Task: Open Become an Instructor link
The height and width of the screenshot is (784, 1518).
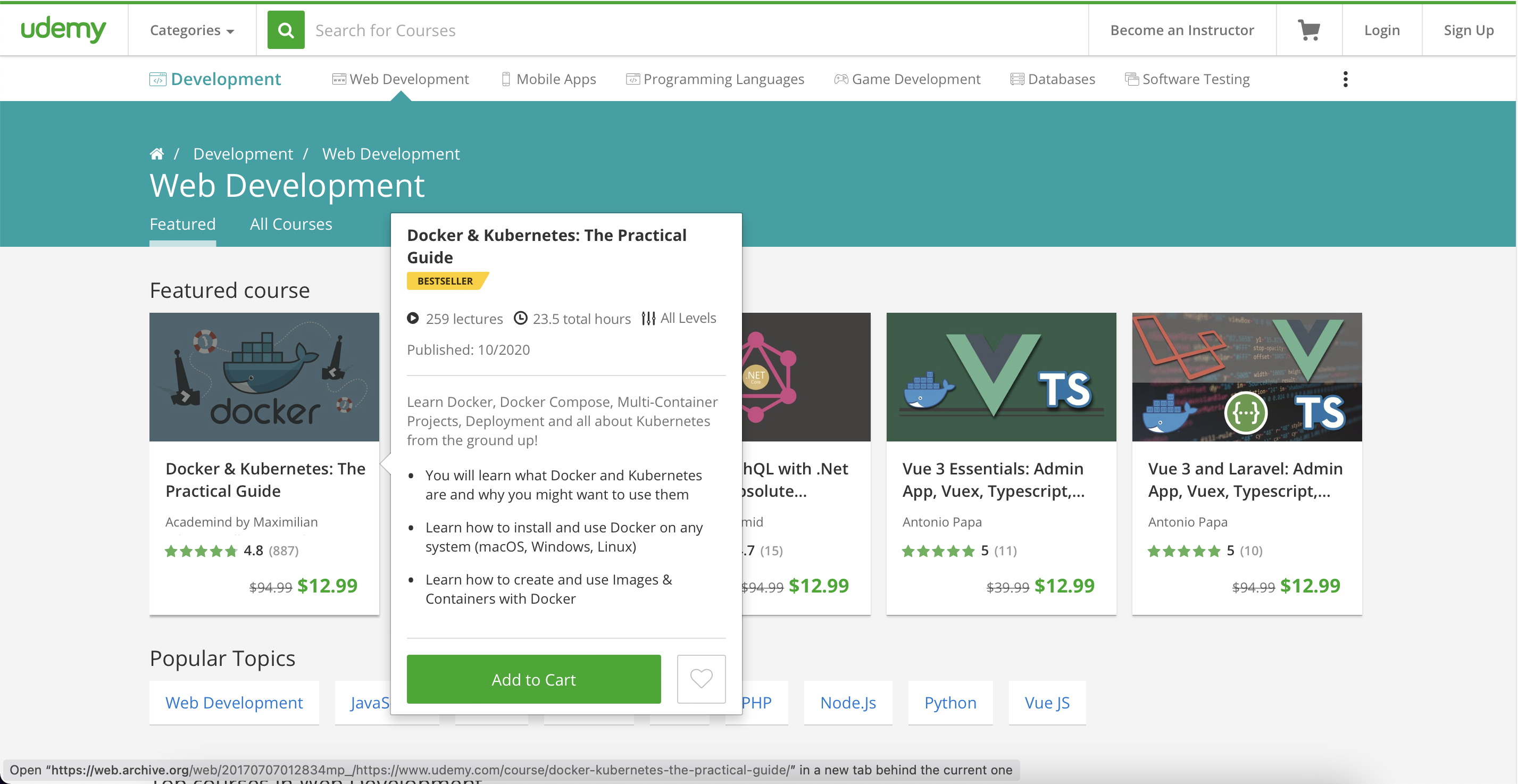Action: pos(1181,30)
